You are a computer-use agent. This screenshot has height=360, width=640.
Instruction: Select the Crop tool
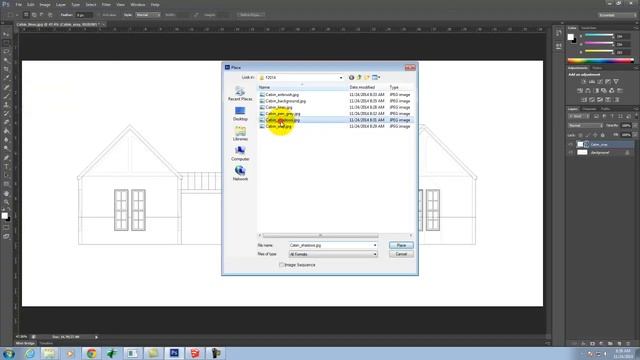click(x=6, y=69)
